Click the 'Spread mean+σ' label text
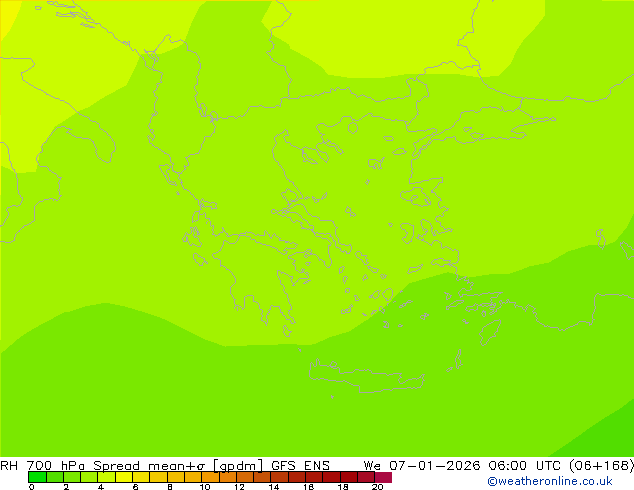 (149, 466)
